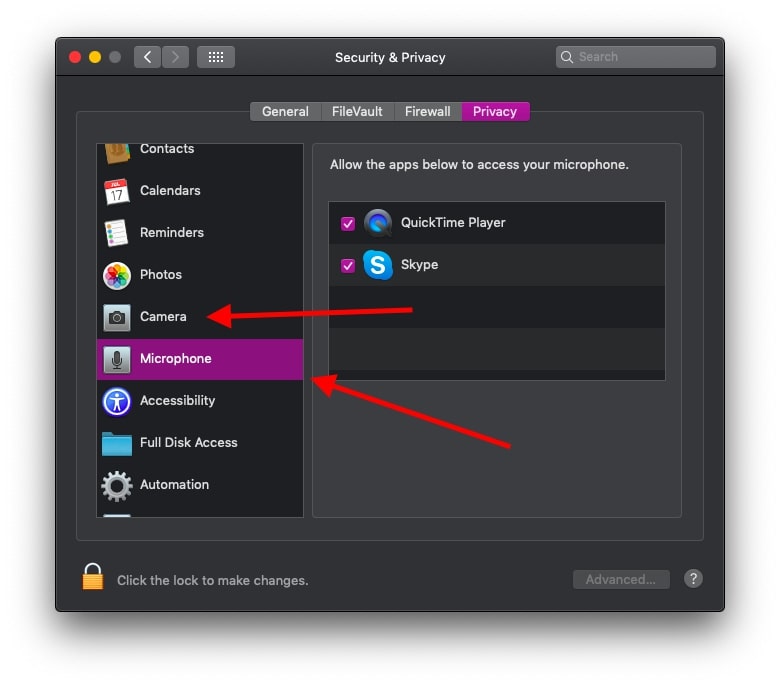
Task: Uncheck microphone access for QuickTime Player
Action: click(348, 223)
